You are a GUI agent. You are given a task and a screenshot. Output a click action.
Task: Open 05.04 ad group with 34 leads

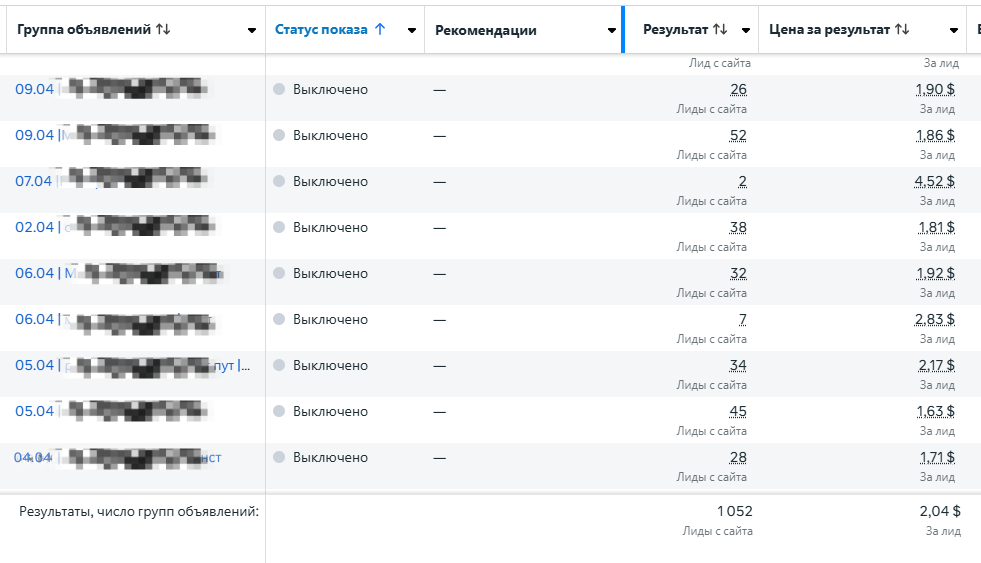tap(133, 365)
